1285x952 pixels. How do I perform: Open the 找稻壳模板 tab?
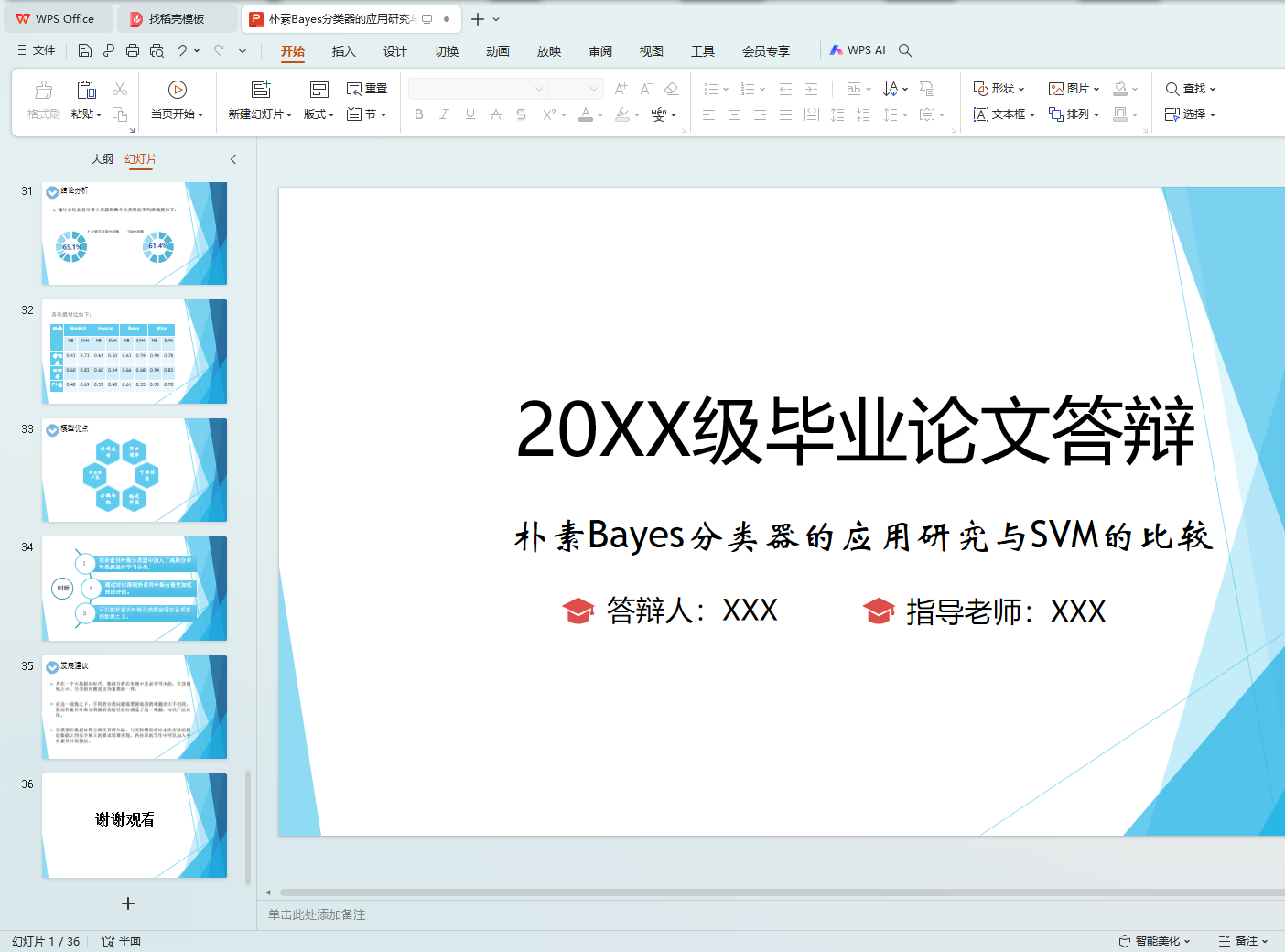pyautogui.click(x=176, y=18)
